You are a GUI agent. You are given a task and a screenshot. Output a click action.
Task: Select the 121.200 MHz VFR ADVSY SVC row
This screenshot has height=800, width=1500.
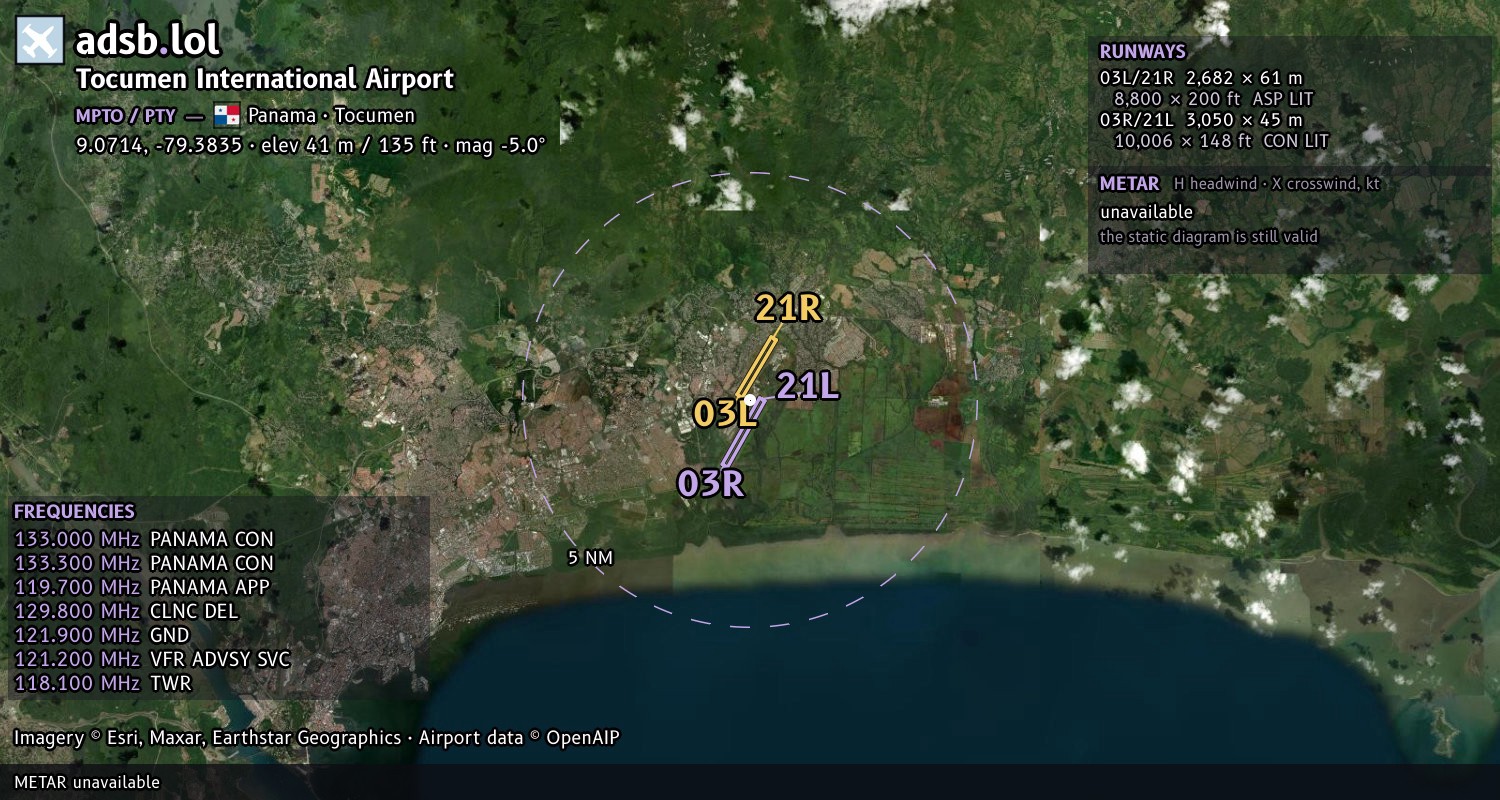coord(152,659)
